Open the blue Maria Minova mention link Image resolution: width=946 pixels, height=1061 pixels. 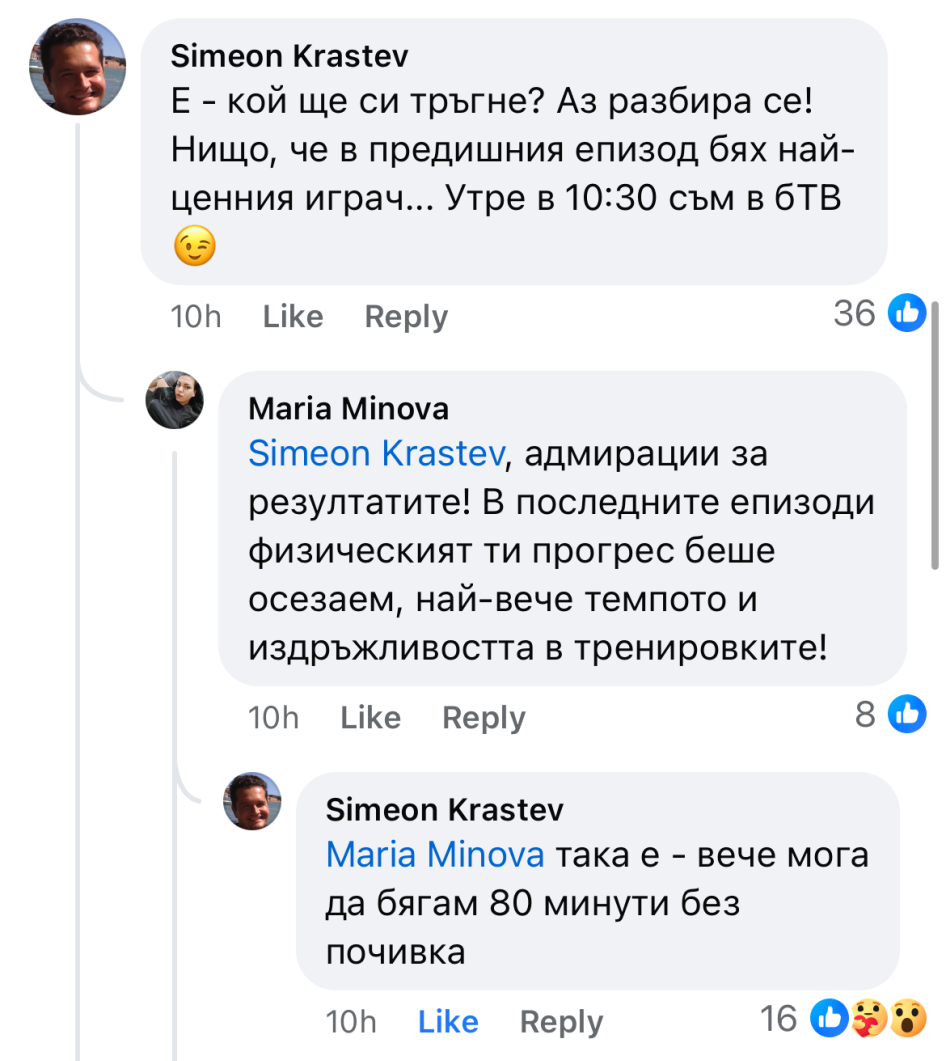435,855
